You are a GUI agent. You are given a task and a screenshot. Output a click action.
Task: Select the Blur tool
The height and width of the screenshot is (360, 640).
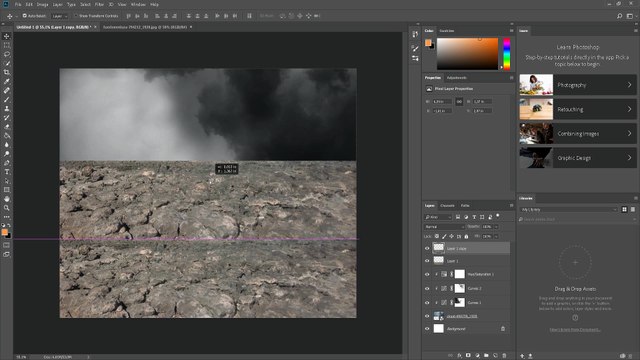pyautogui.click(x=7, y=144)
